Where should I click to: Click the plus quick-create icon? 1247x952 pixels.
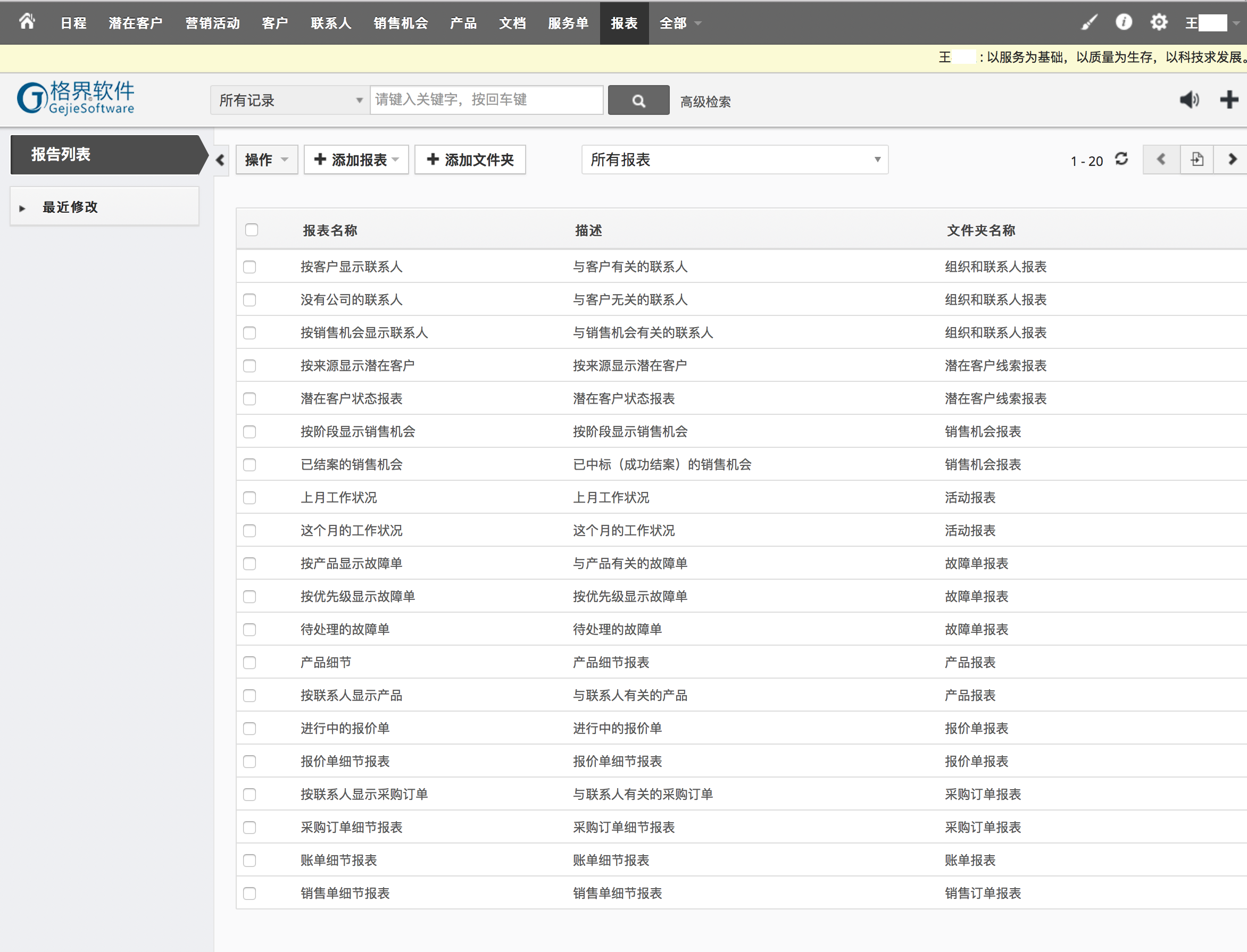(x=1228, y=100)
